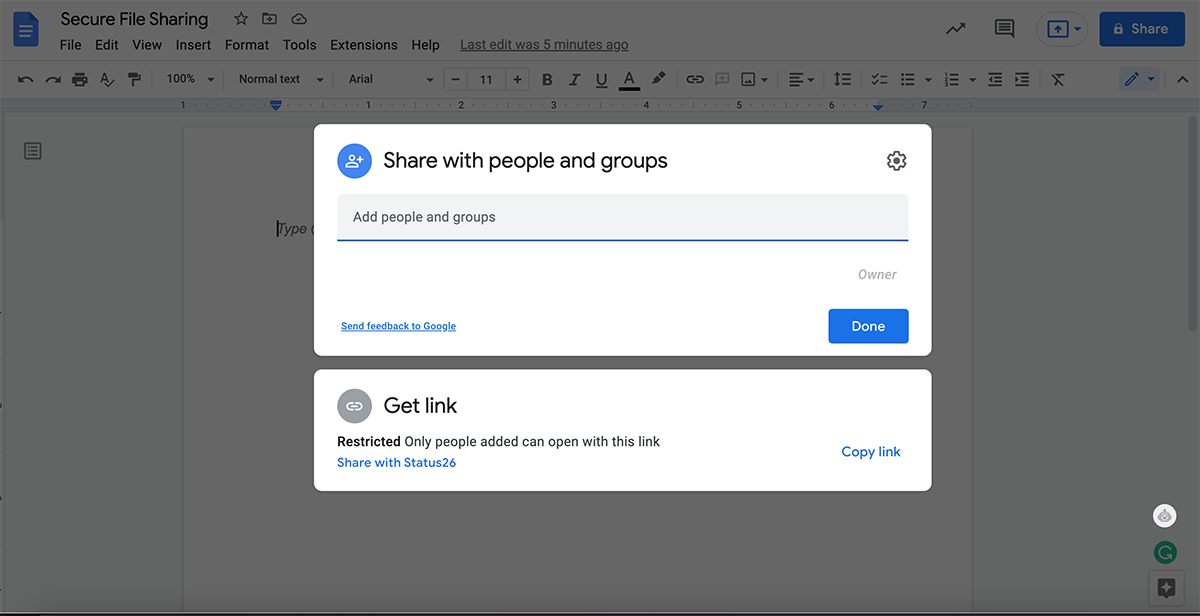The height and width of the screenshot is (616, 1200).
Task: Toggle underline formatting
Action: point(601,79)
